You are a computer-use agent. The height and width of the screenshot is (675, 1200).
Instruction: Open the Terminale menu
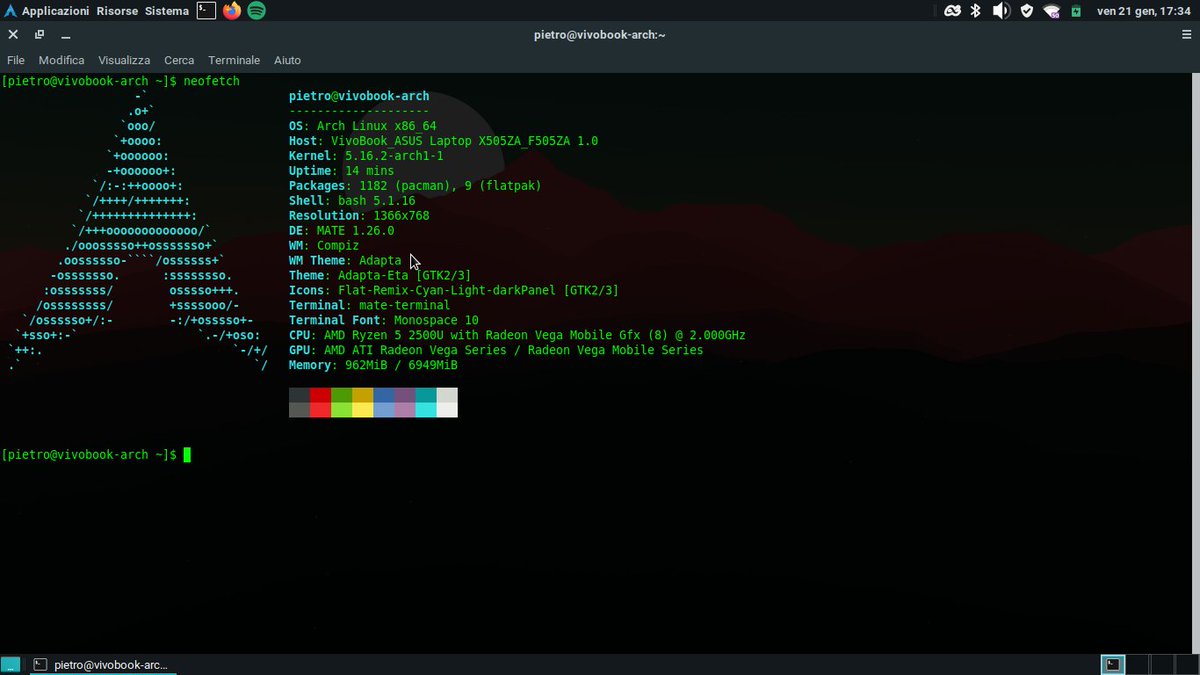[234, 60]
